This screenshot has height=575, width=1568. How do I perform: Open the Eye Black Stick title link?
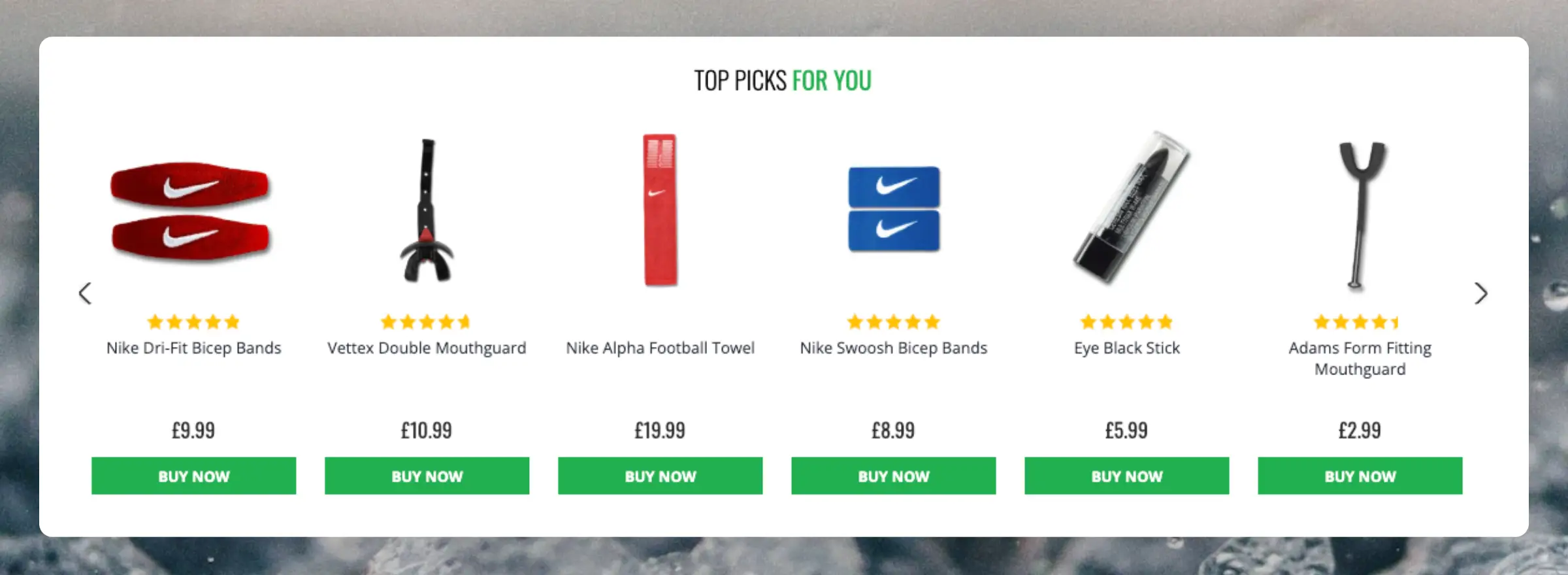(1126, 348)
